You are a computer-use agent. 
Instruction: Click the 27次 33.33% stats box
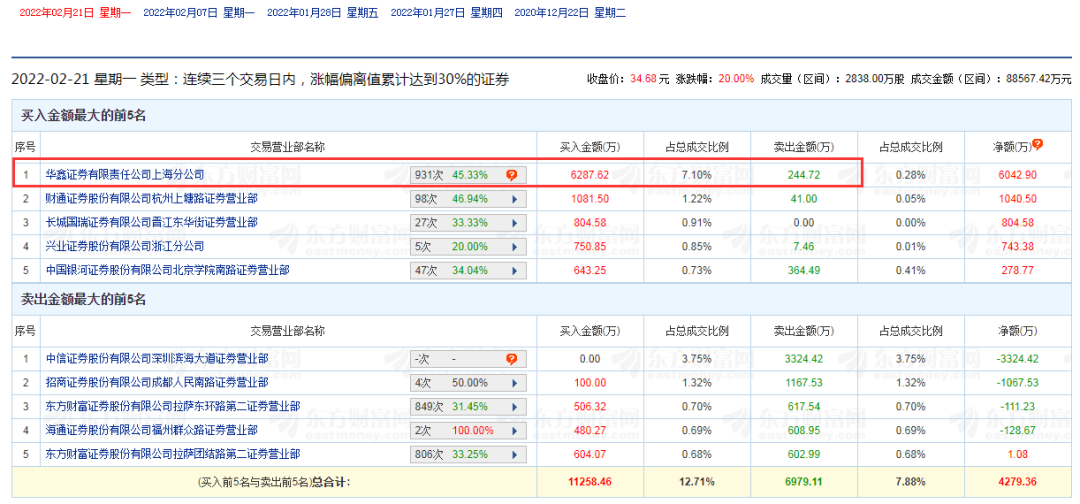(468, 222)
